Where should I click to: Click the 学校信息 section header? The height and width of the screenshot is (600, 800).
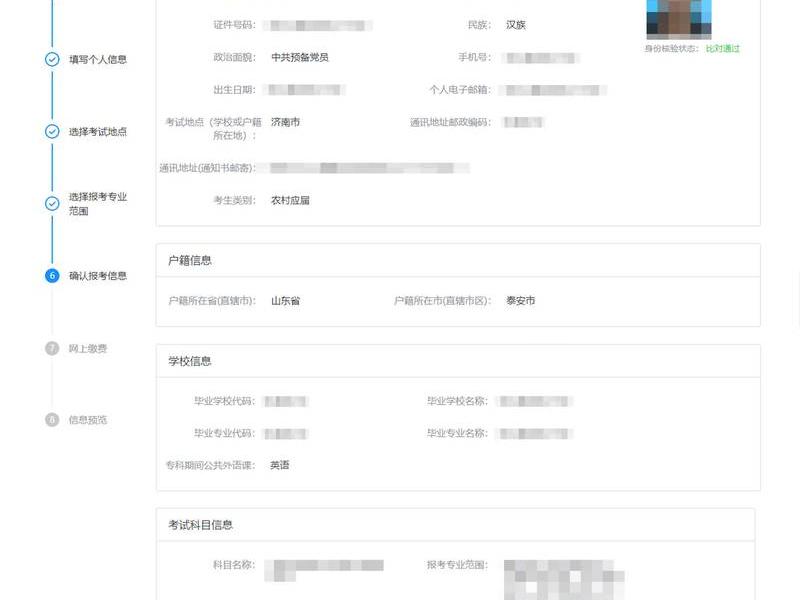(x=190, y=361)
